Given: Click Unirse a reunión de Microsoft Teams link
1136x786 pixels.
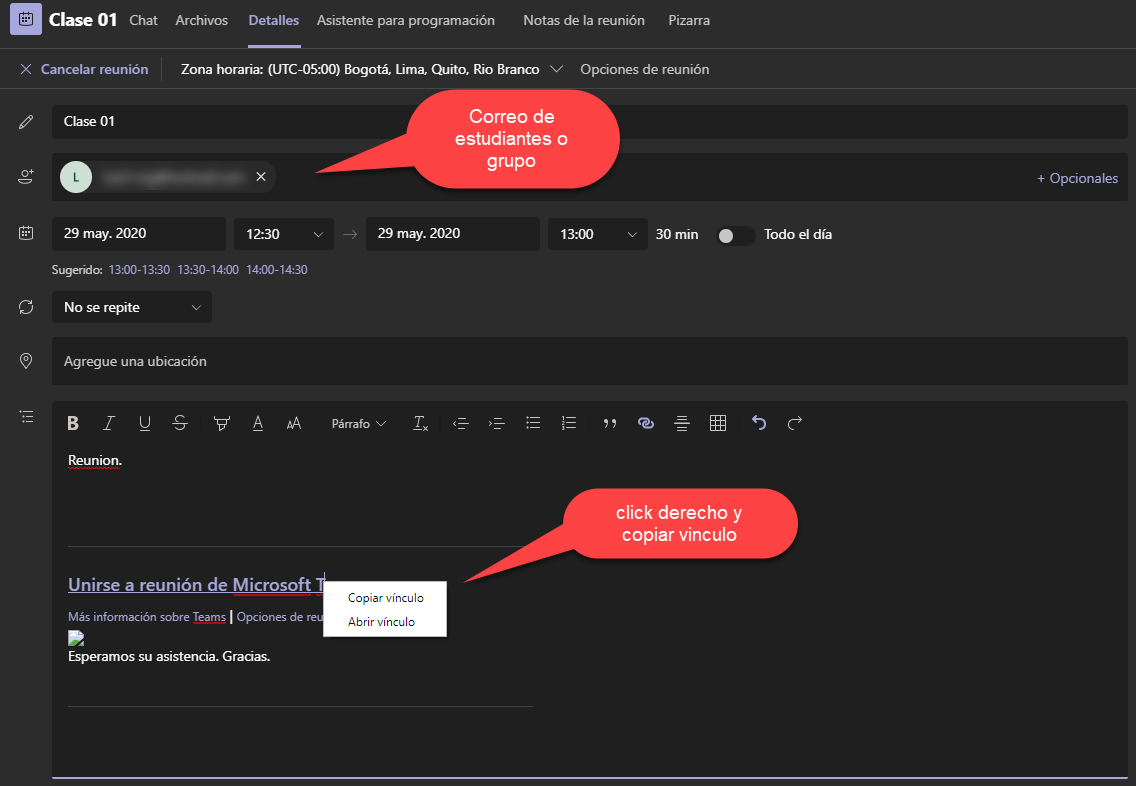Looking at the screenshot, I should [x=196, y=585].
